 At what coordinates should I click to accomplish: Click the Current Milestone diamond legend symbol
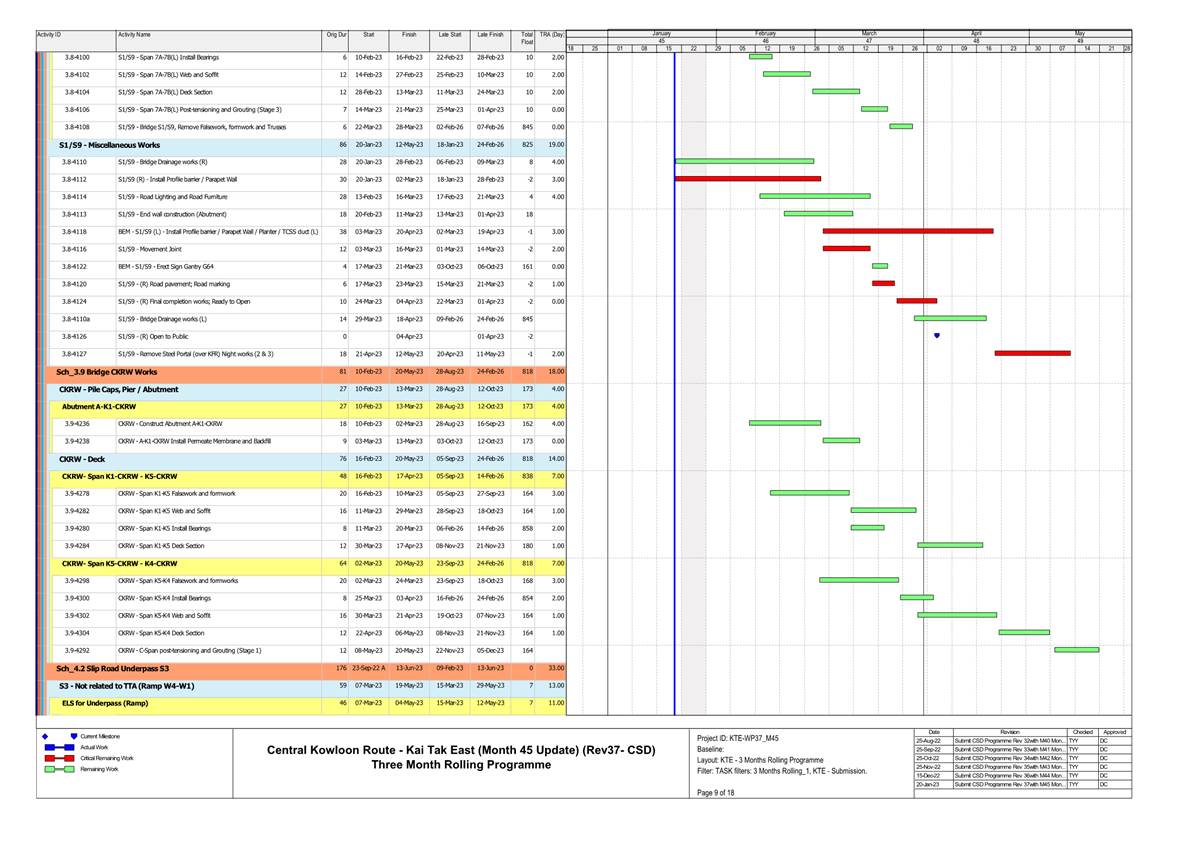pos(45,737)
